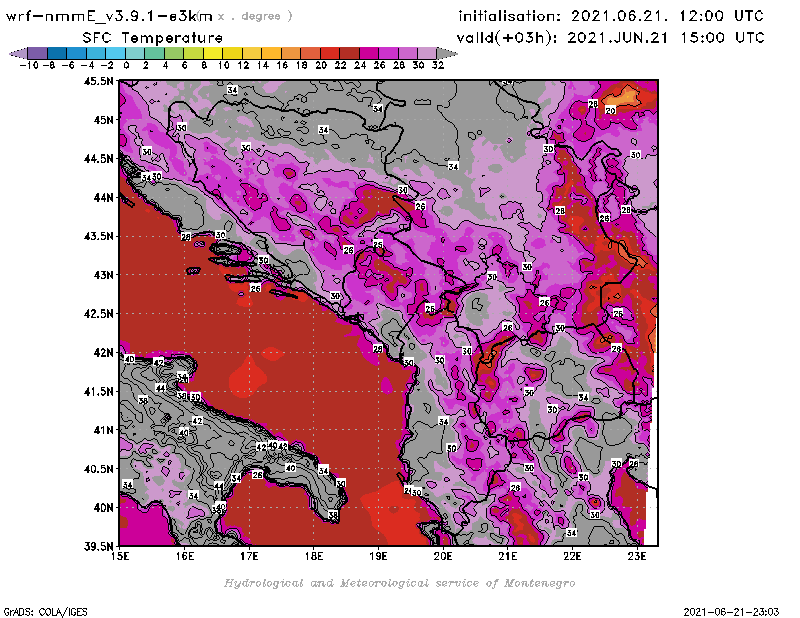
Task: Click the legend swatch between 22 and 24
Action: pyautogui.click(x=349, y=54)
